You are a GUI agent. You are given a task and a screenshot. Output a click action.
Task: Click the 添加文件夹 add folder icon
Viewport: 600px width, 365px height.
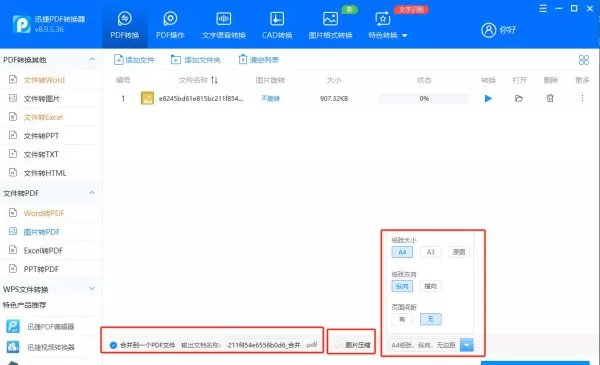click(x=176, y=60)
